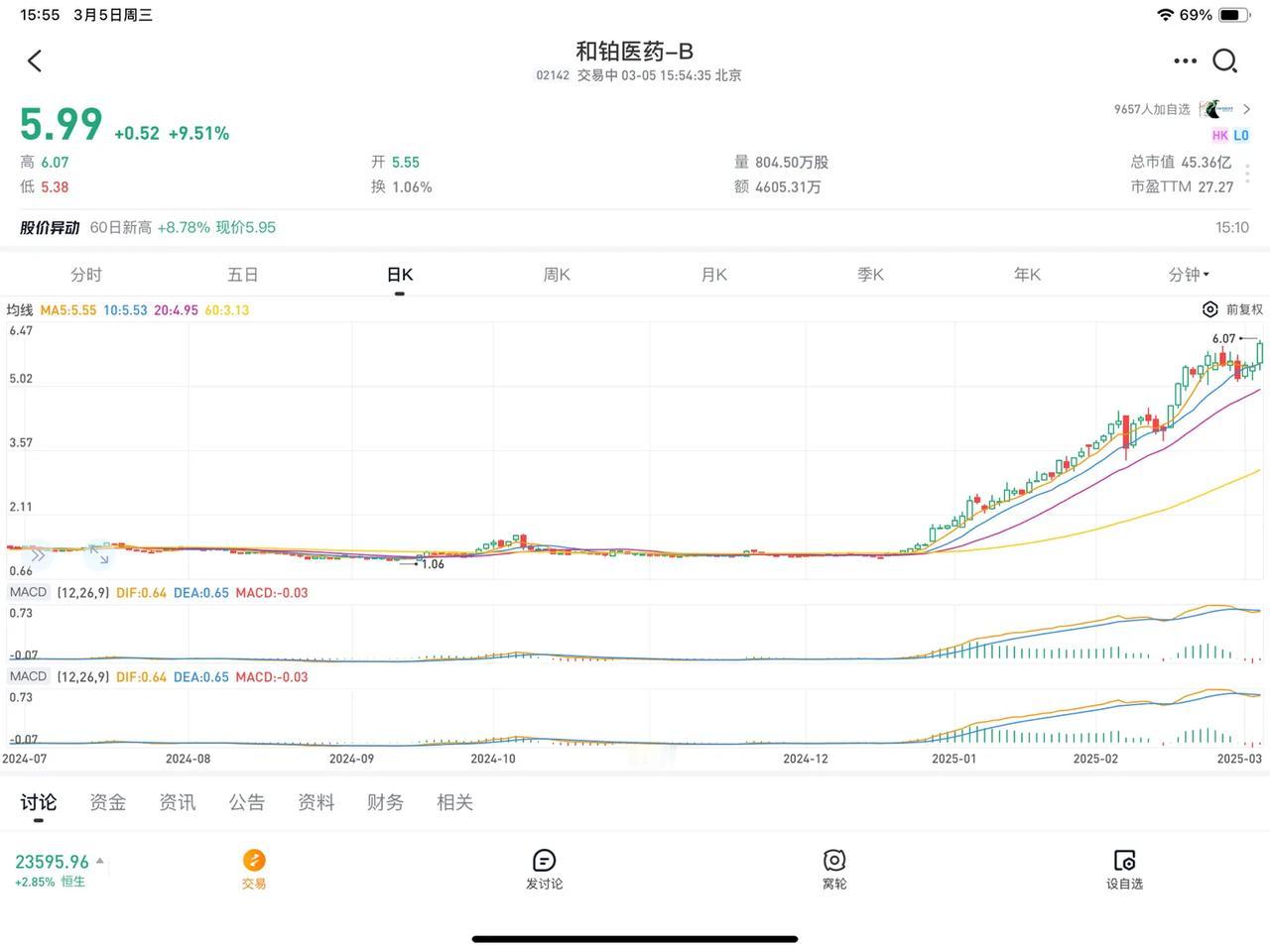Tap the 5.99 current price

click(x=62, y=124)
